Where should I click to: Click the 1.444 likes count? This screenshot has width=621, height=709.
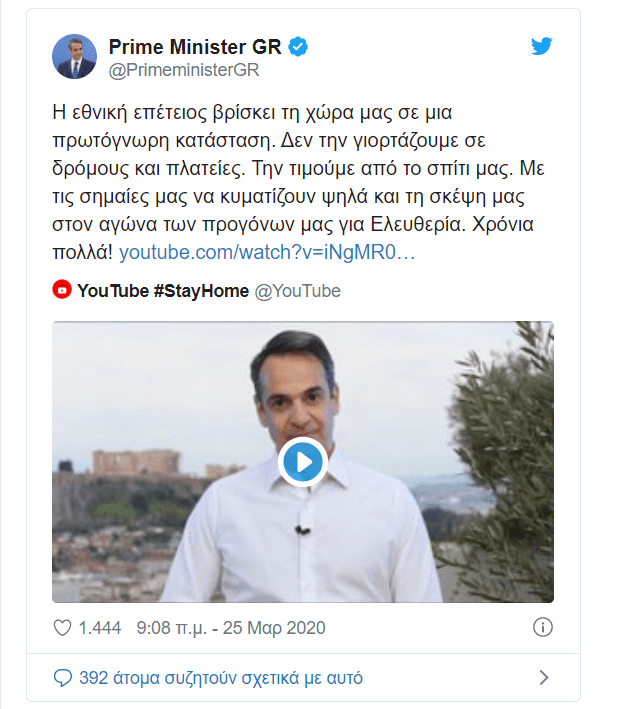pos(99,628)
